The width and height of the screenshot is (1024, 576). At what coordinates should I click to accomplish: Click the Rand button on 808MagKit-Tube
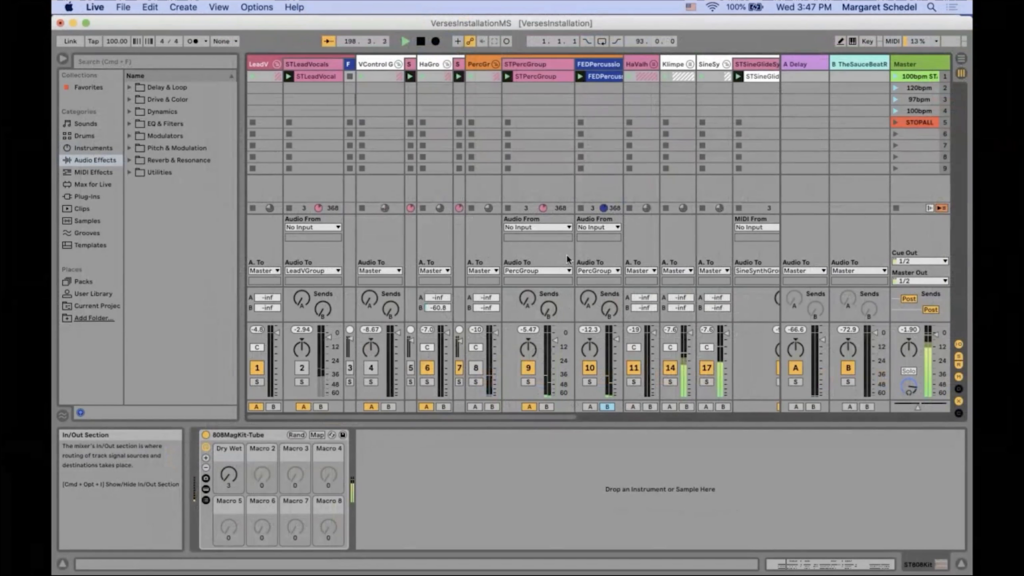pos(296,435)
